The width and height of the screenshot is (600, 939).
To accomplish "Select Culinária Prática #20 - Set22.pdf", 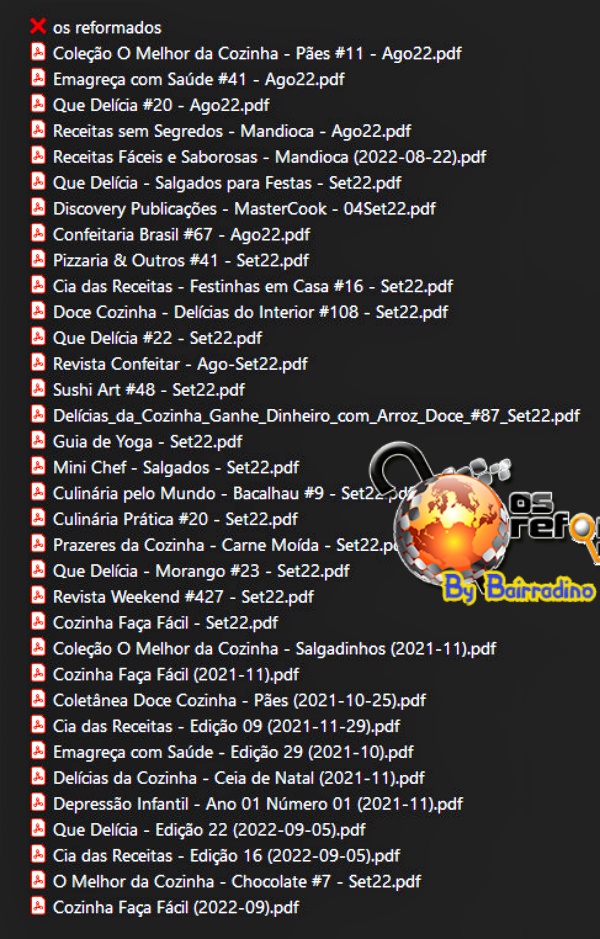I will 175,519.
